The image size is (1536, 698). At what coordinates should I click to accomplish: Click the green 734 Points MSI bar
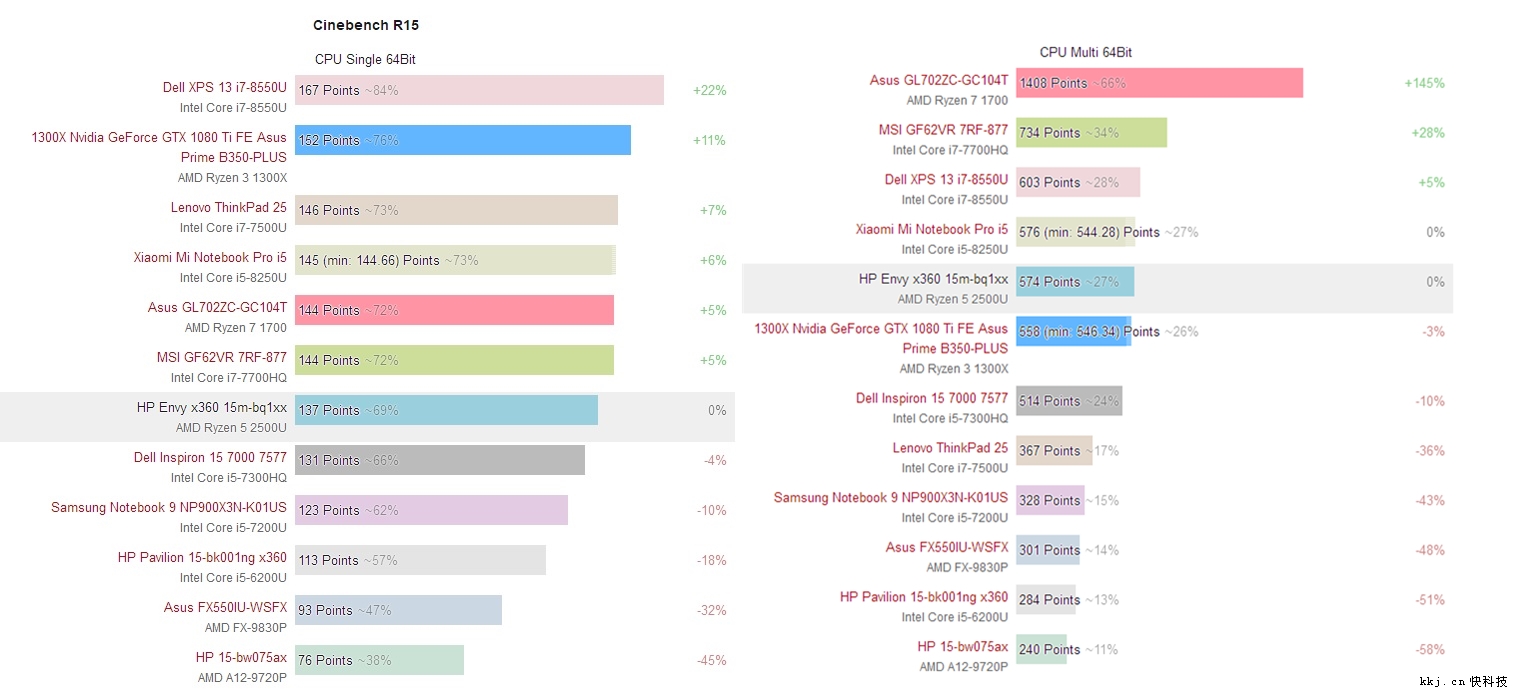coord(1091,132)
